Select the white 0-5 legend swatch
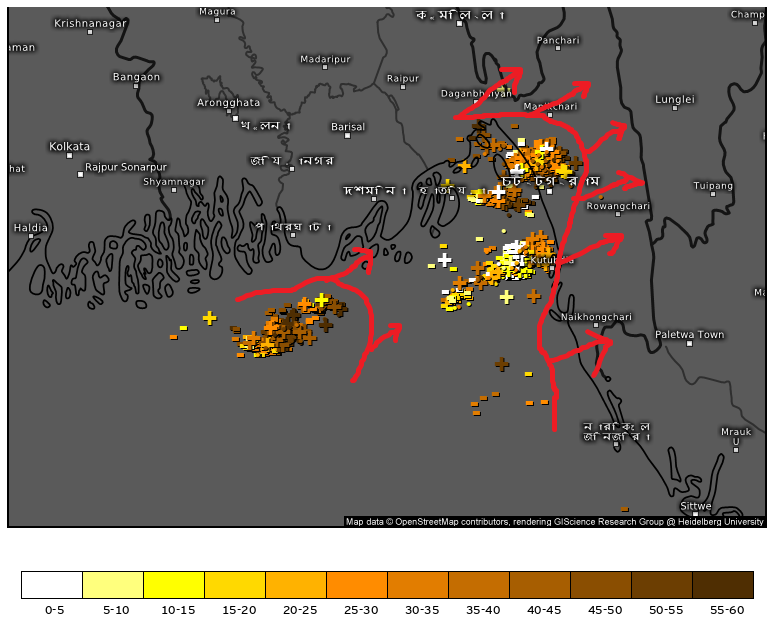Screen dimensions: 775x625 52,585
